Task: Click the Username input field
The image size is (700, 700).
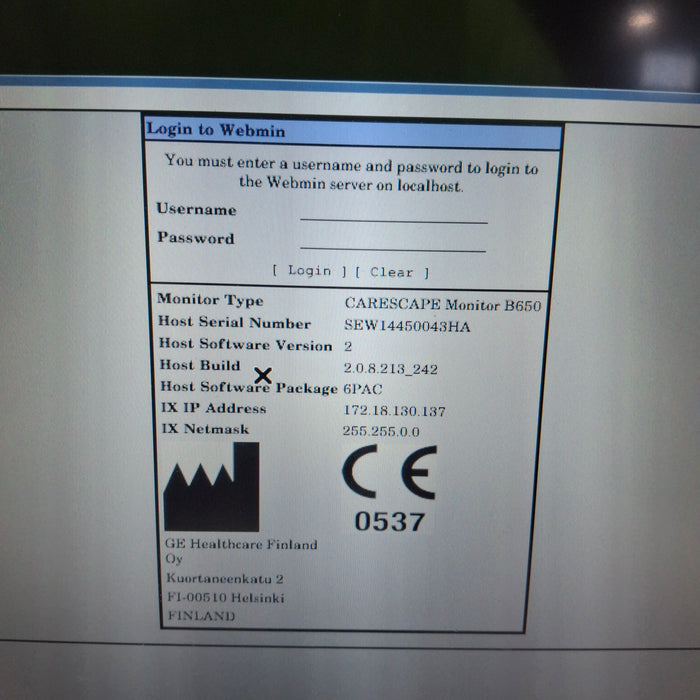Action: [x=393, y=213]
